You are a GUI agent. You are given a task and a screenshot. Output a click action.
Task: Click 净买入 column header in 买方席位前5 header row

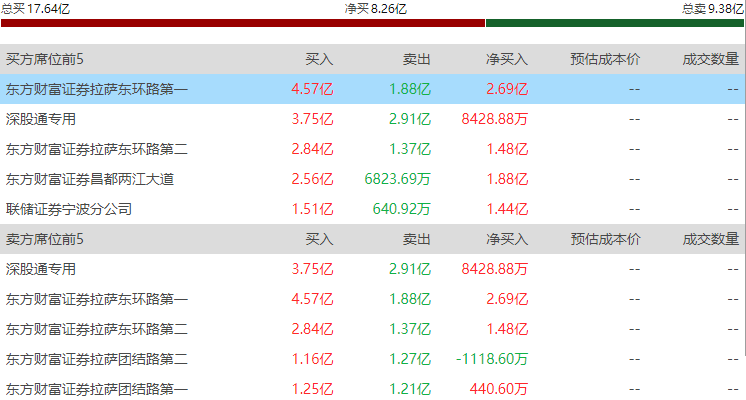[x=507, y=59]
